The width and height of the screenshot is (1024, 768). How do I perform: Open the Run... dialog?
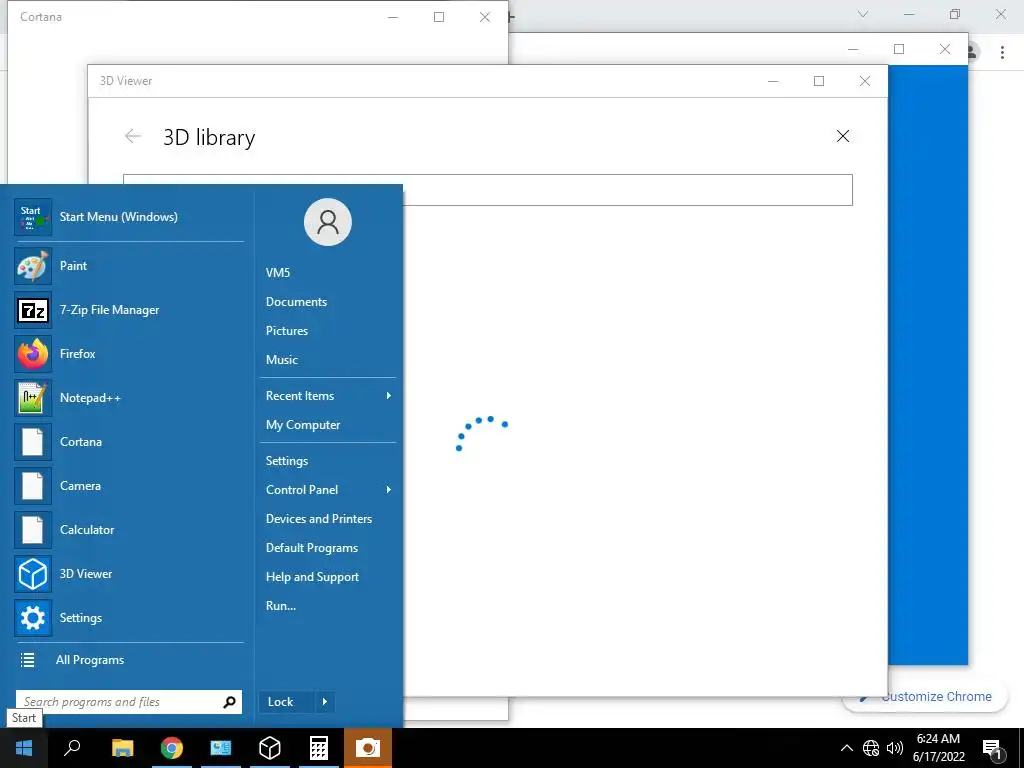[x=281, y=606]
